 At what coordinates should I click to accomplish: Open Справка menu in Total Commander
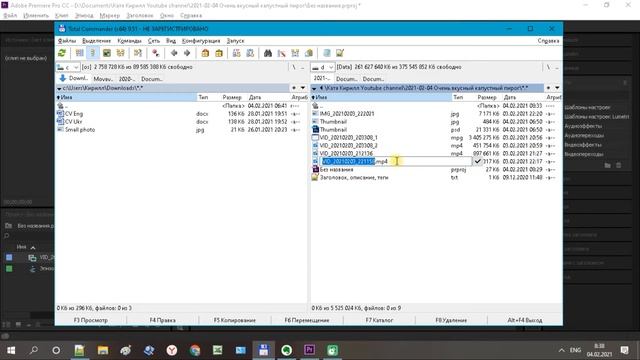point(548,41)
